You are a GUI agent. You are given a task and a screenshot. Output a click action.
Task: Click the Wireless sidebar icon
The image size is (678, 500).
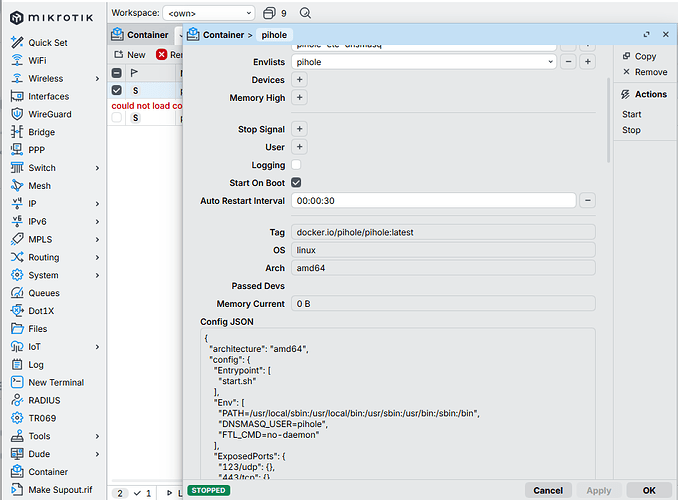(17, 78)
